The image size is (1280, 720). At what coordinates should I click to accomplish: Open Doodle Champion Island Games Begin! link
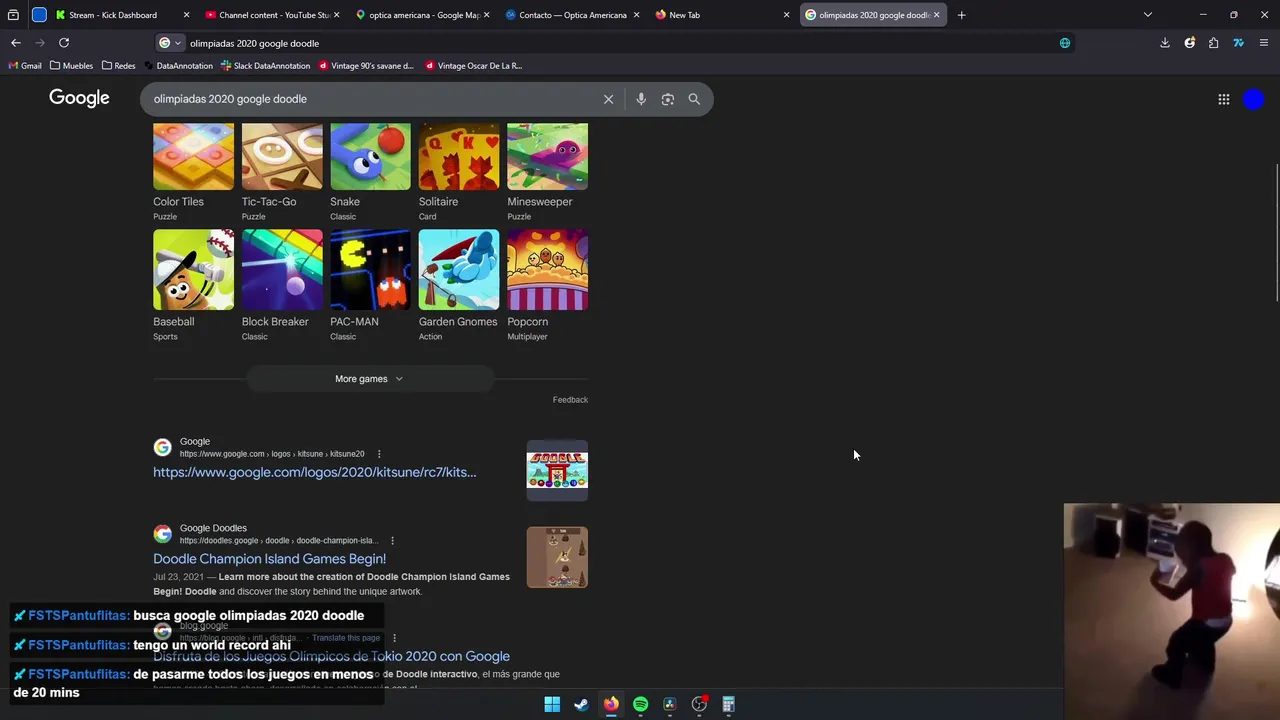coord(269,559)
